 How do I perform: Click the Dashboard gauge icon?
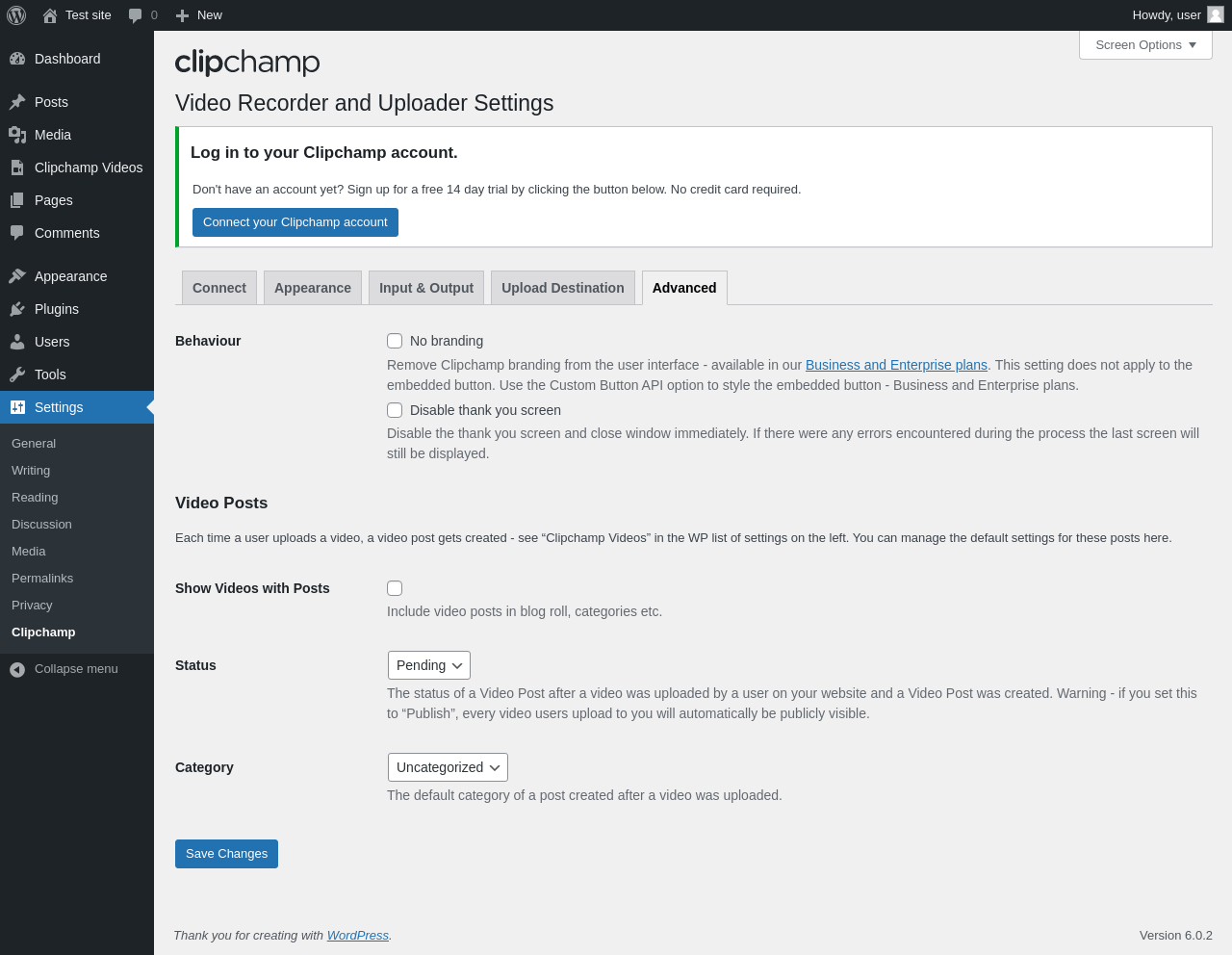point(17,59)
